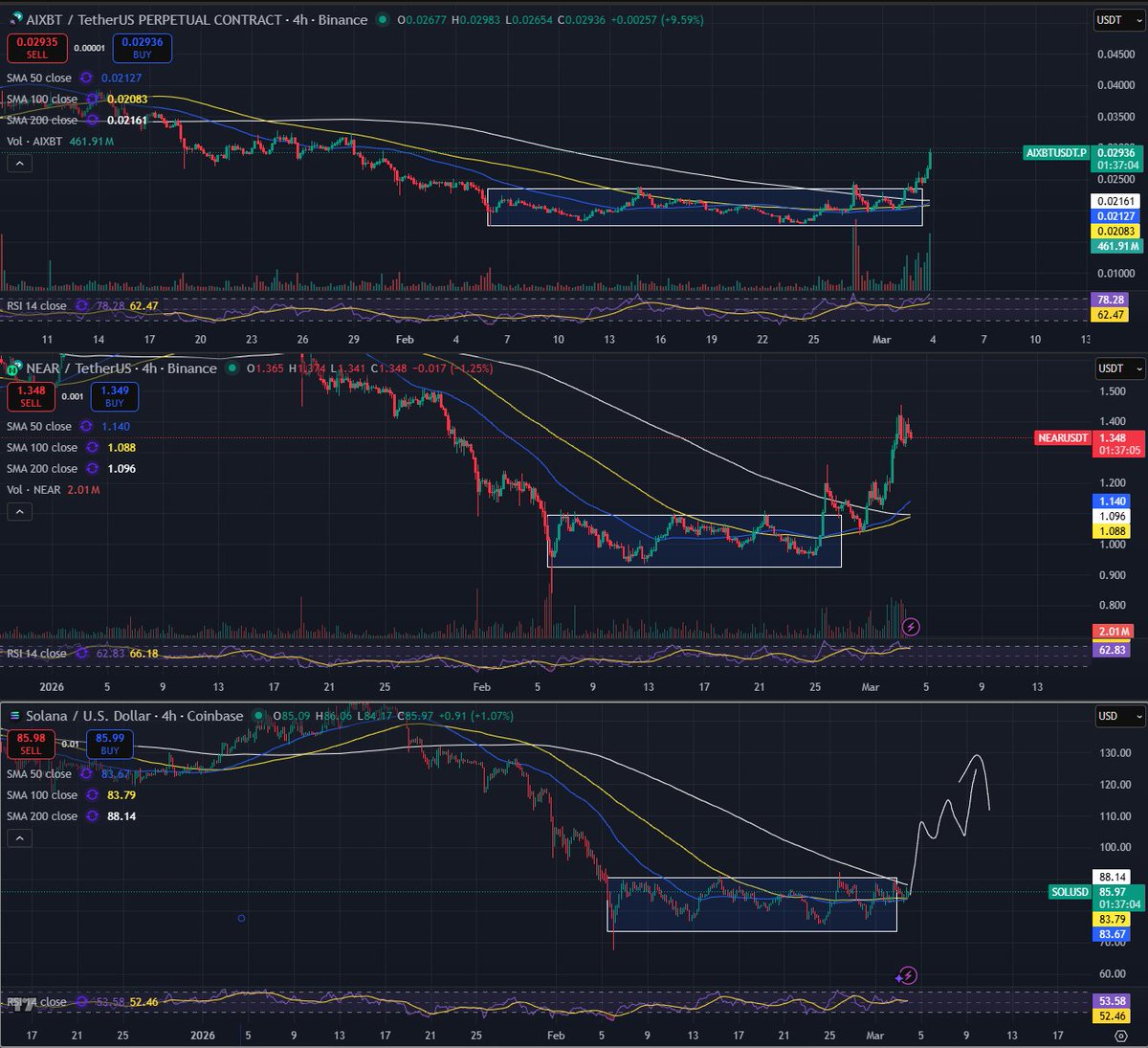Collapse the indicator legend on Solana chart

coord(21,838)
